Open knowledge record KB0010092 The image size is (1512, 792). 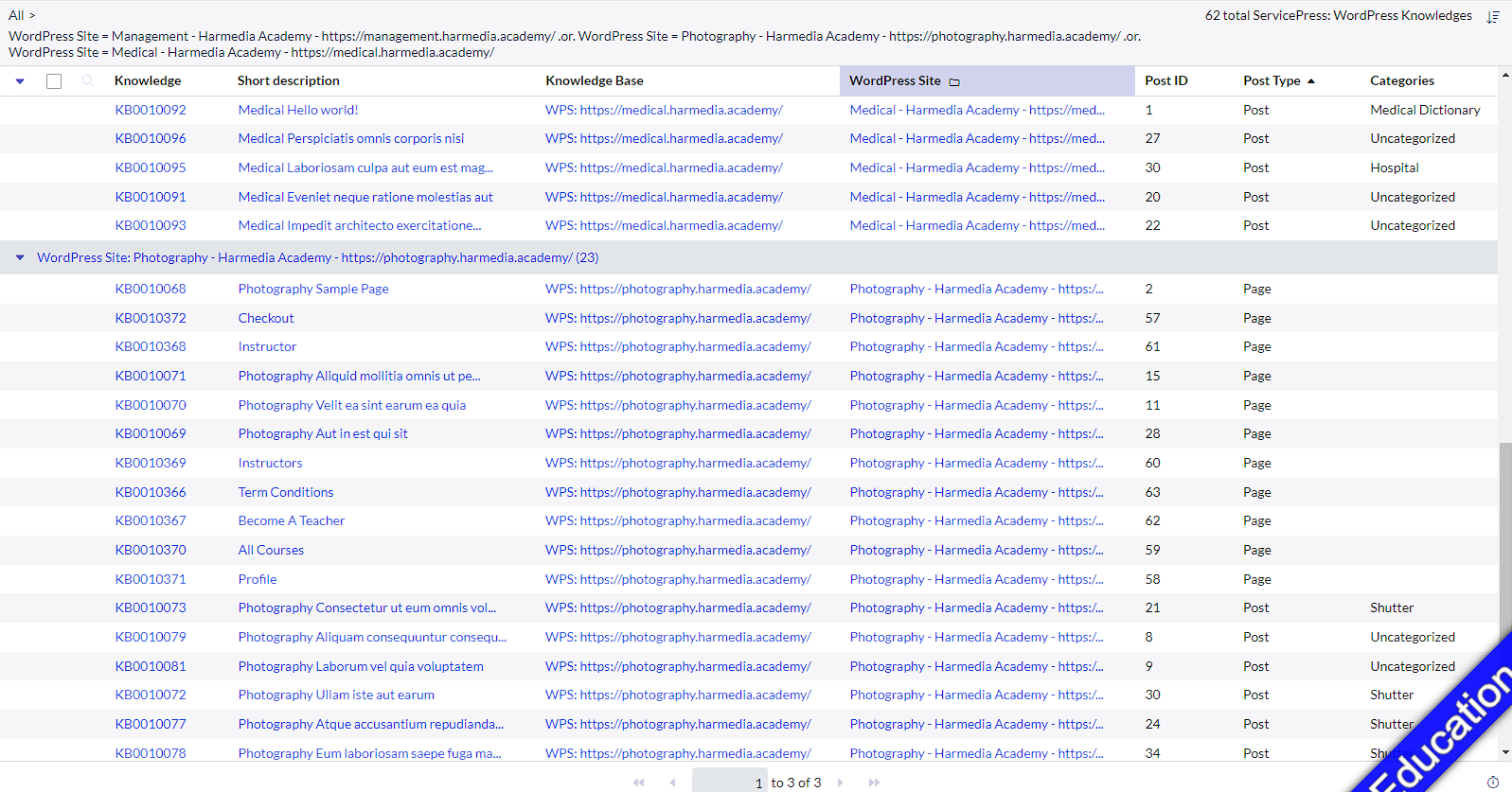tap(151, 110)
